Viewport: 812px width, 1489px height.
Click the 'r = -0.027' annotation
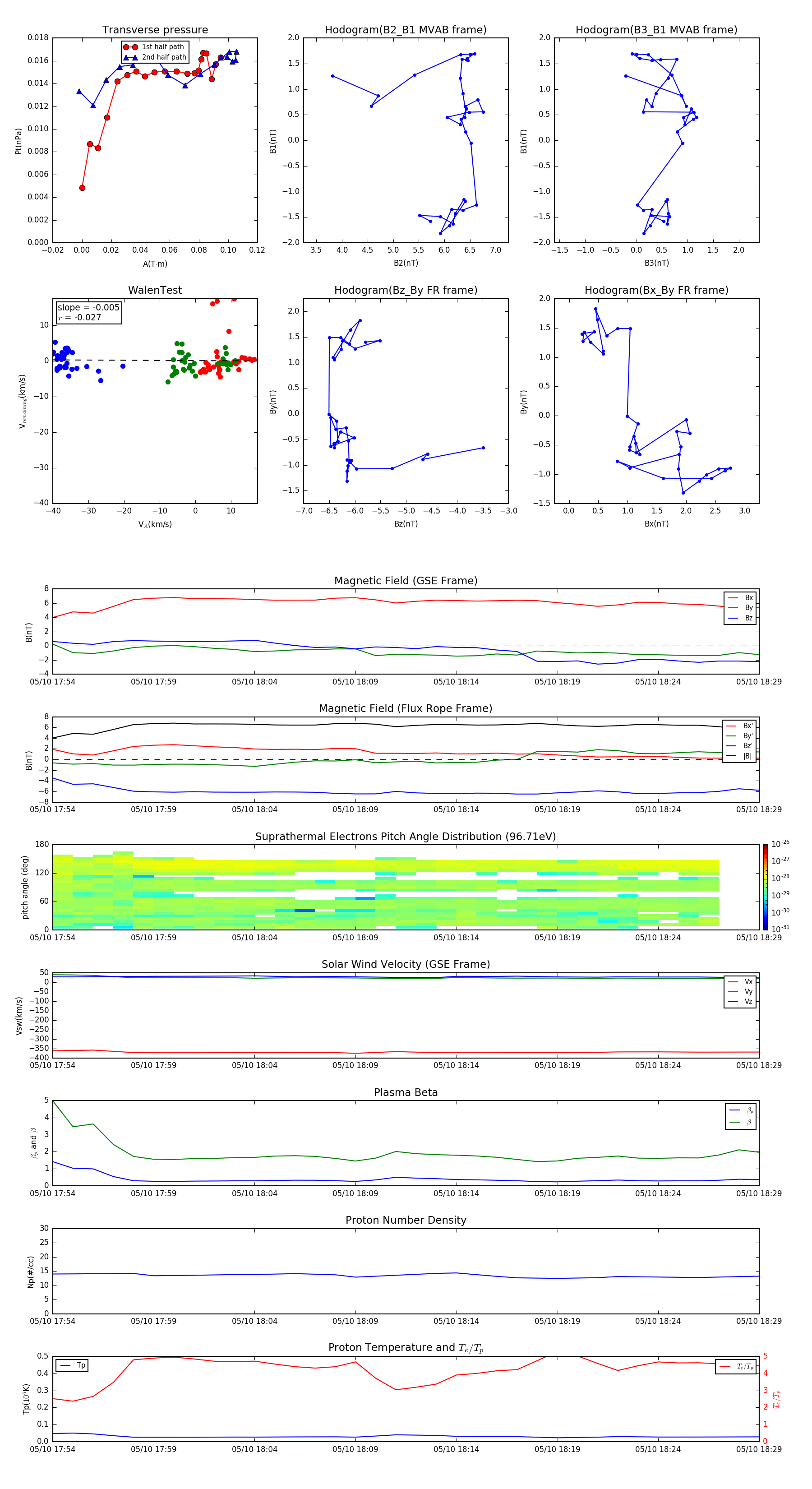click(x=80, y=317)
